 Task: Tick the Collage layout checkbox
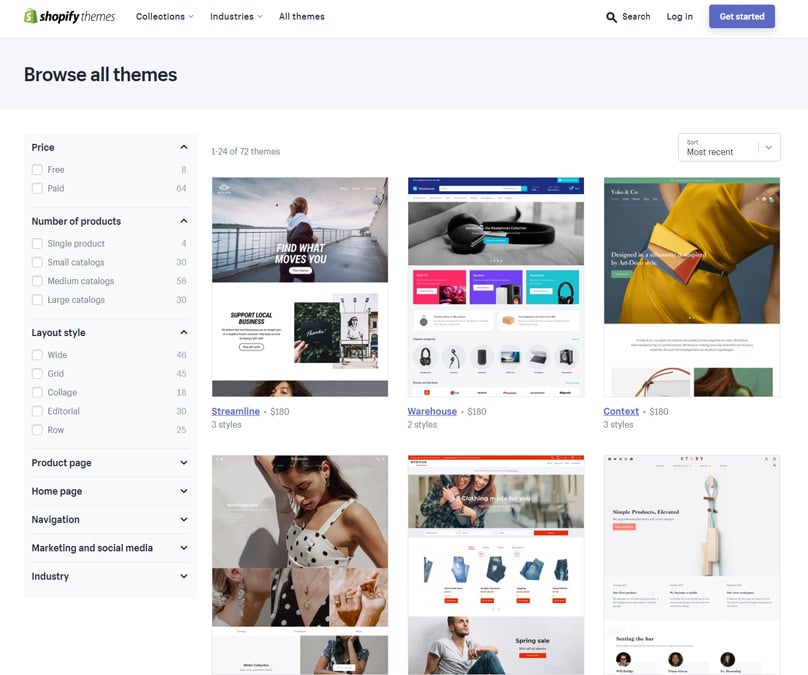pos(37,393)
